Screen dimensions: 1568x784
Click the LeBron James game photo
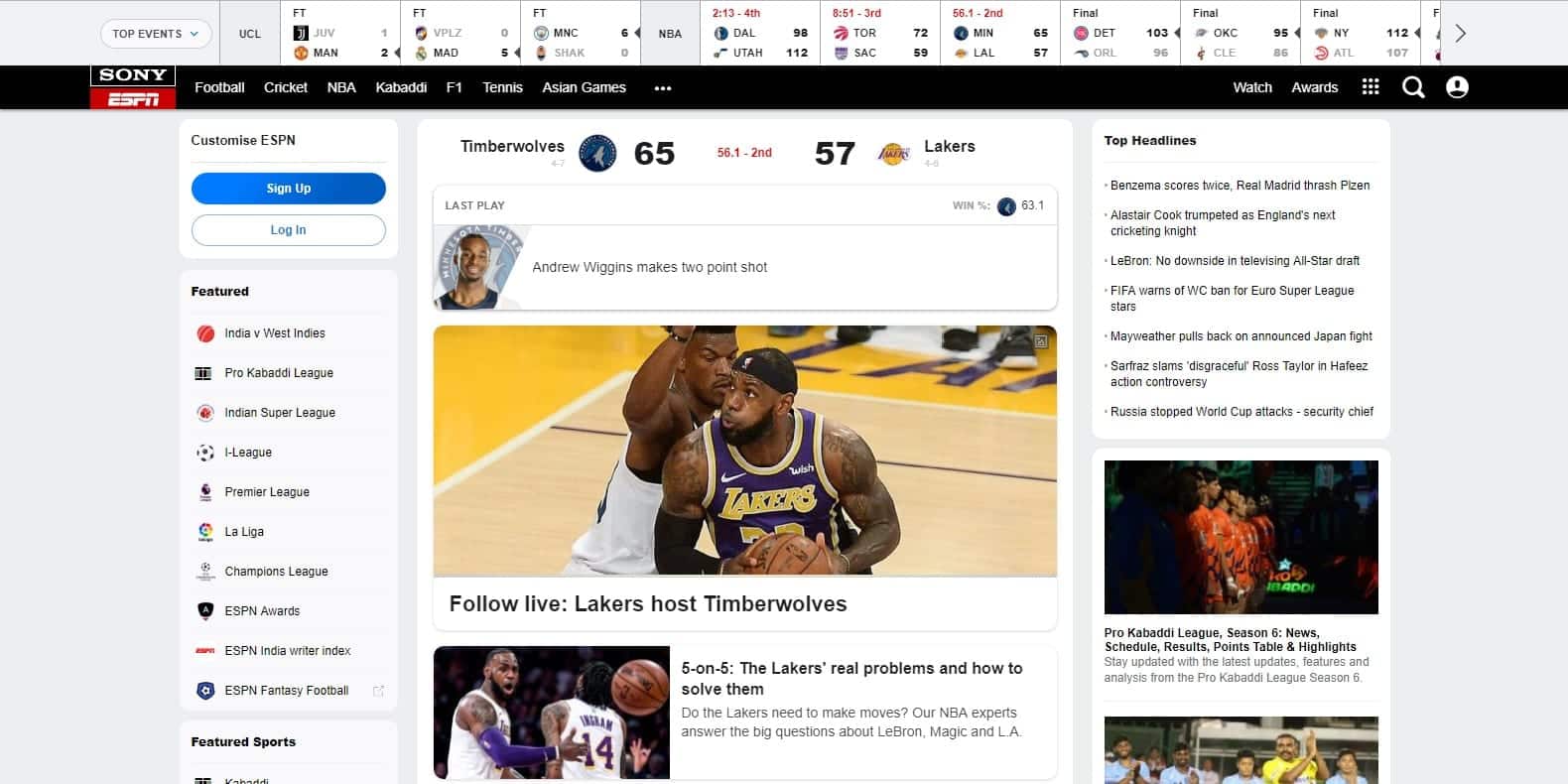pyautogui.click(x=745, y=451)
